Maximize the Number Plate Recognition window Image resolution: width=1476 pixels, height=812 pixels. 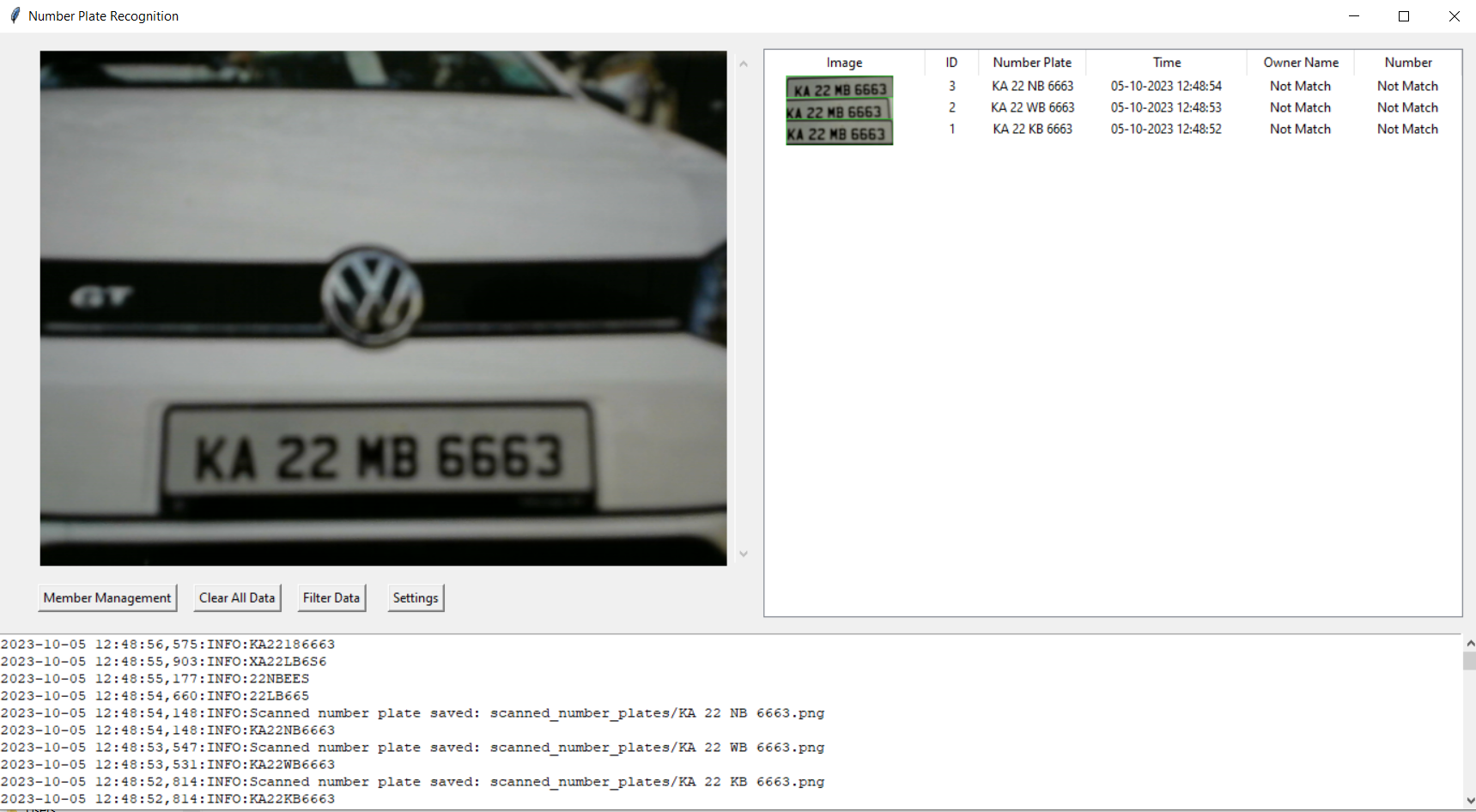pyautogui.click(x=1404, y=15)
